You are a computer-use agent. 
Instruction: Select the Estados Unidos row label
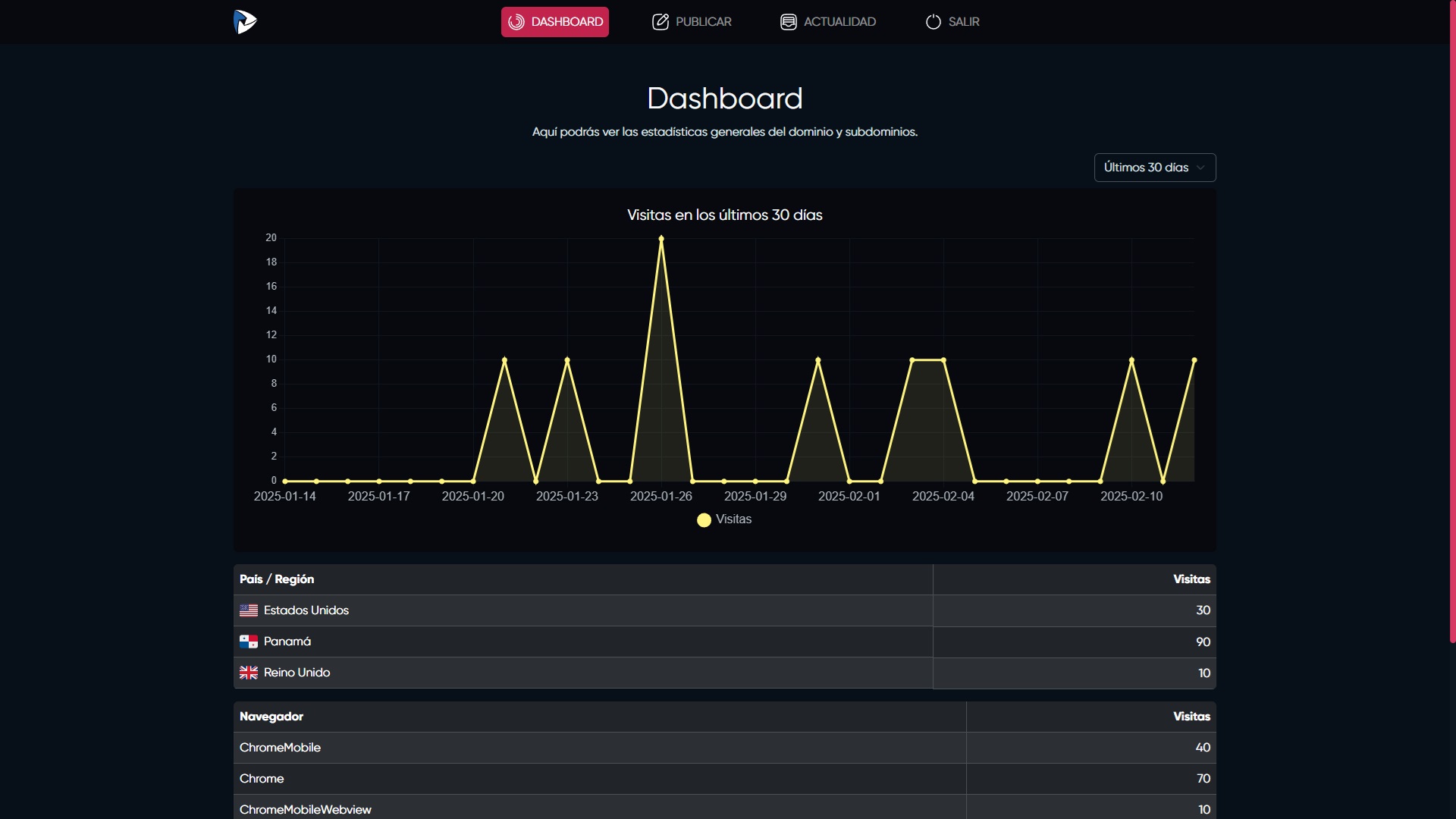click(306, 610)
